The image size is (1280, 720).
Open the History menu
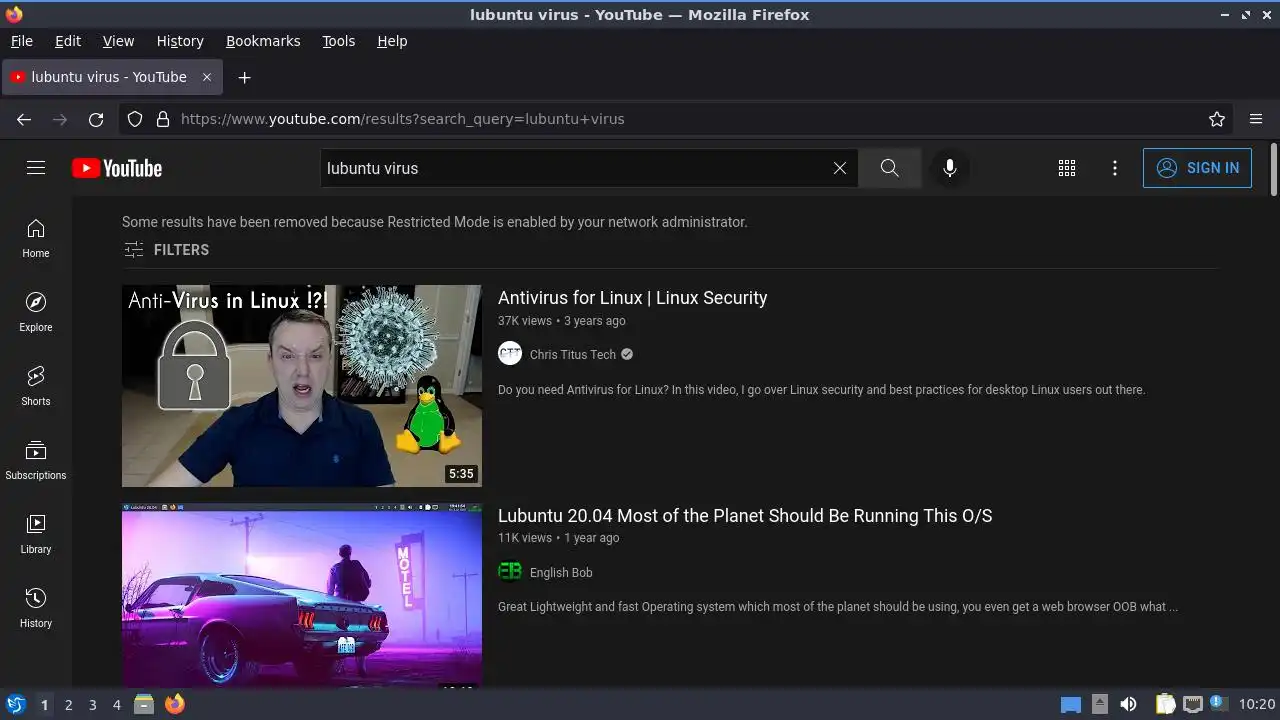[180, 41]
